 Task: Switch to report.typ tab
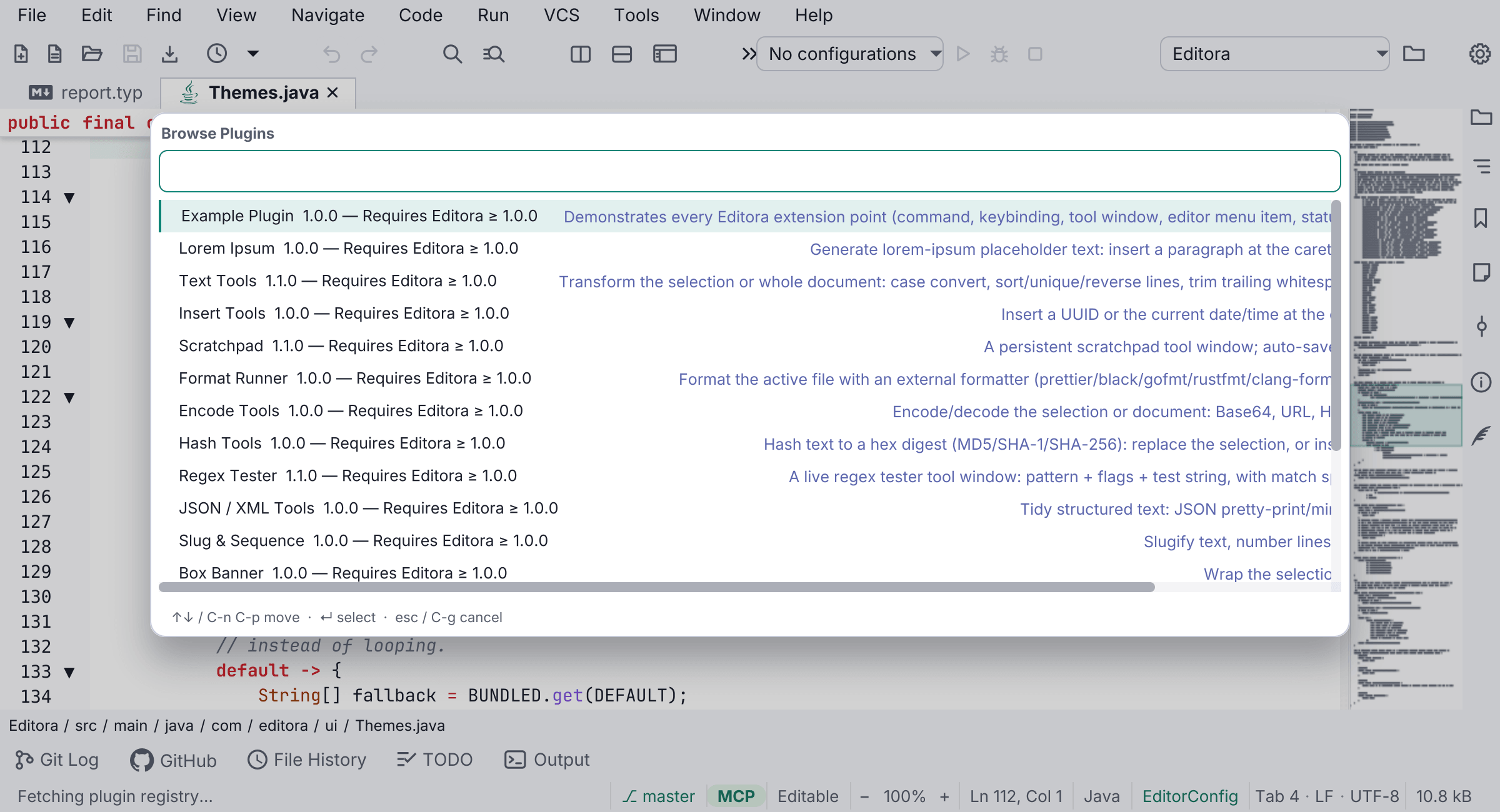click(x=86, y=93)
